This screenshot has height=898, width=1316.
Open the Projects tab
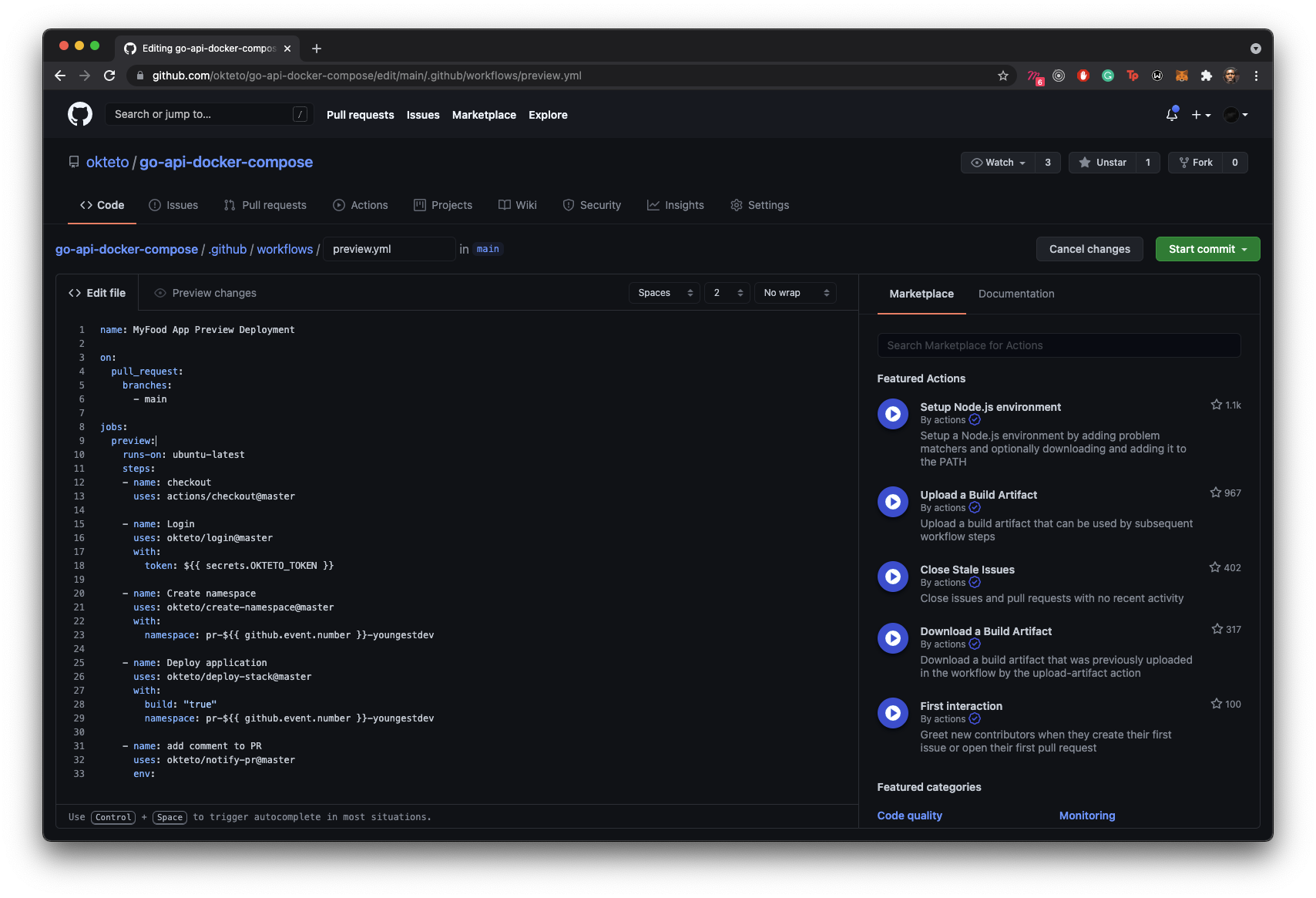coord(443,205)
